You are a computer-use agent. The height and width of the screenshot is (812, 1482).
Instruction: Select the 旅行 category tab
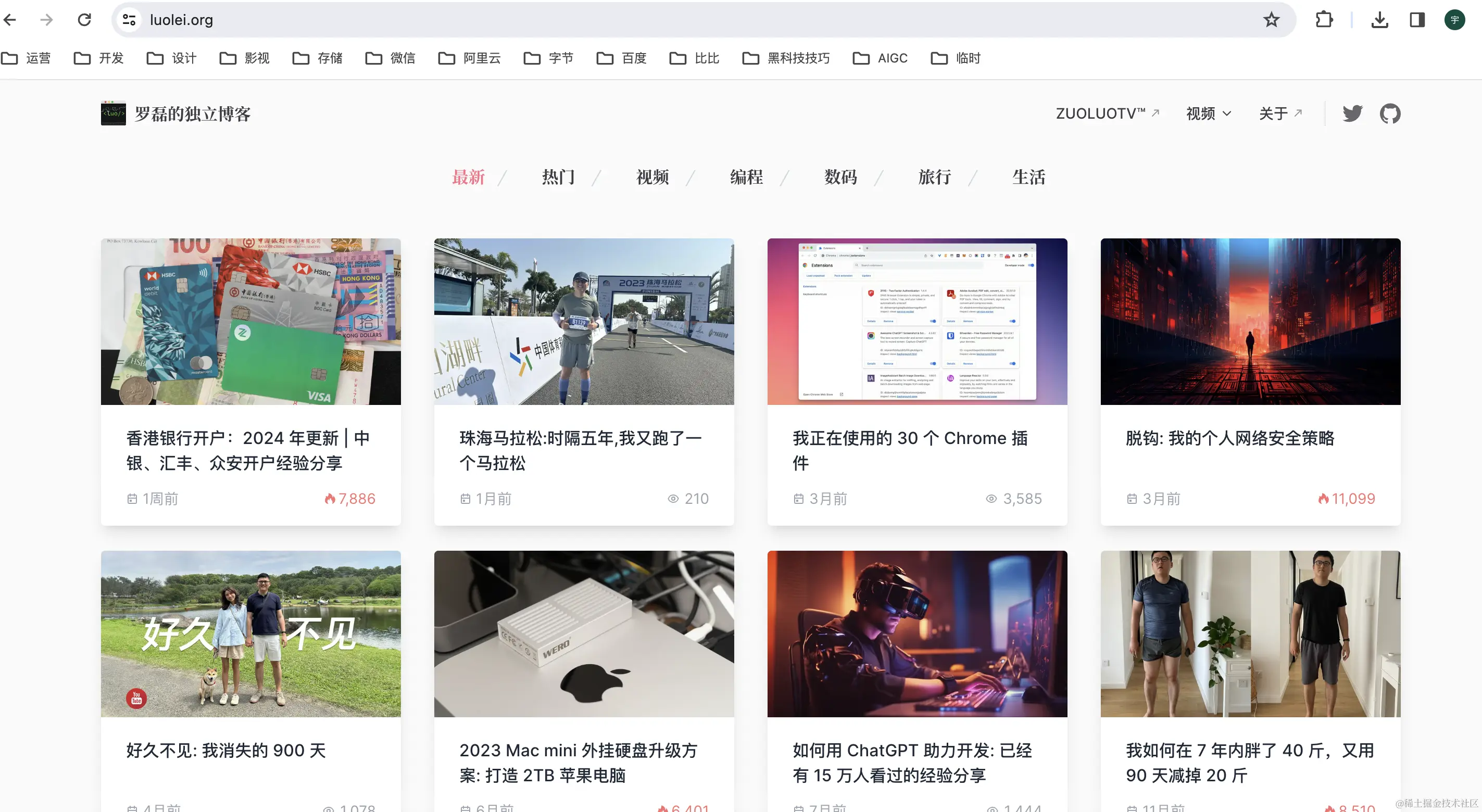(934, 176)
